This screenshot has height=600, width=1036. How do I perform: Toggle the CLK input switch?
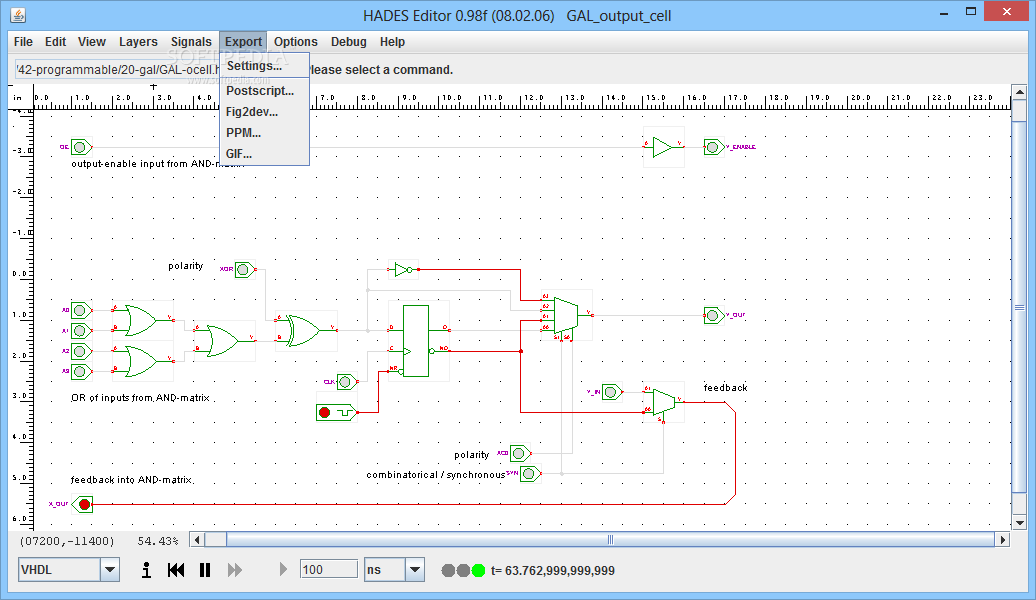(x=347, y=382)
